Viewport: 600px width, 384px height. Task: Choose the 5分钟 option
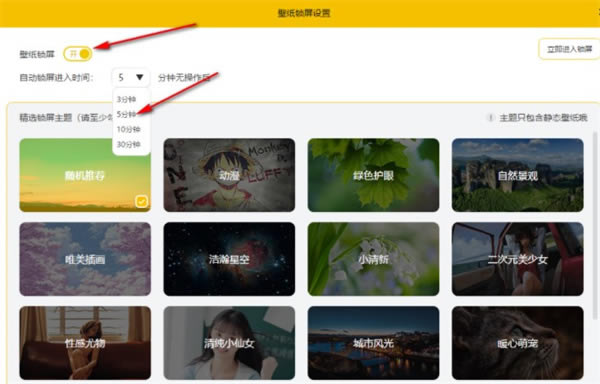(x=126, y=114)
